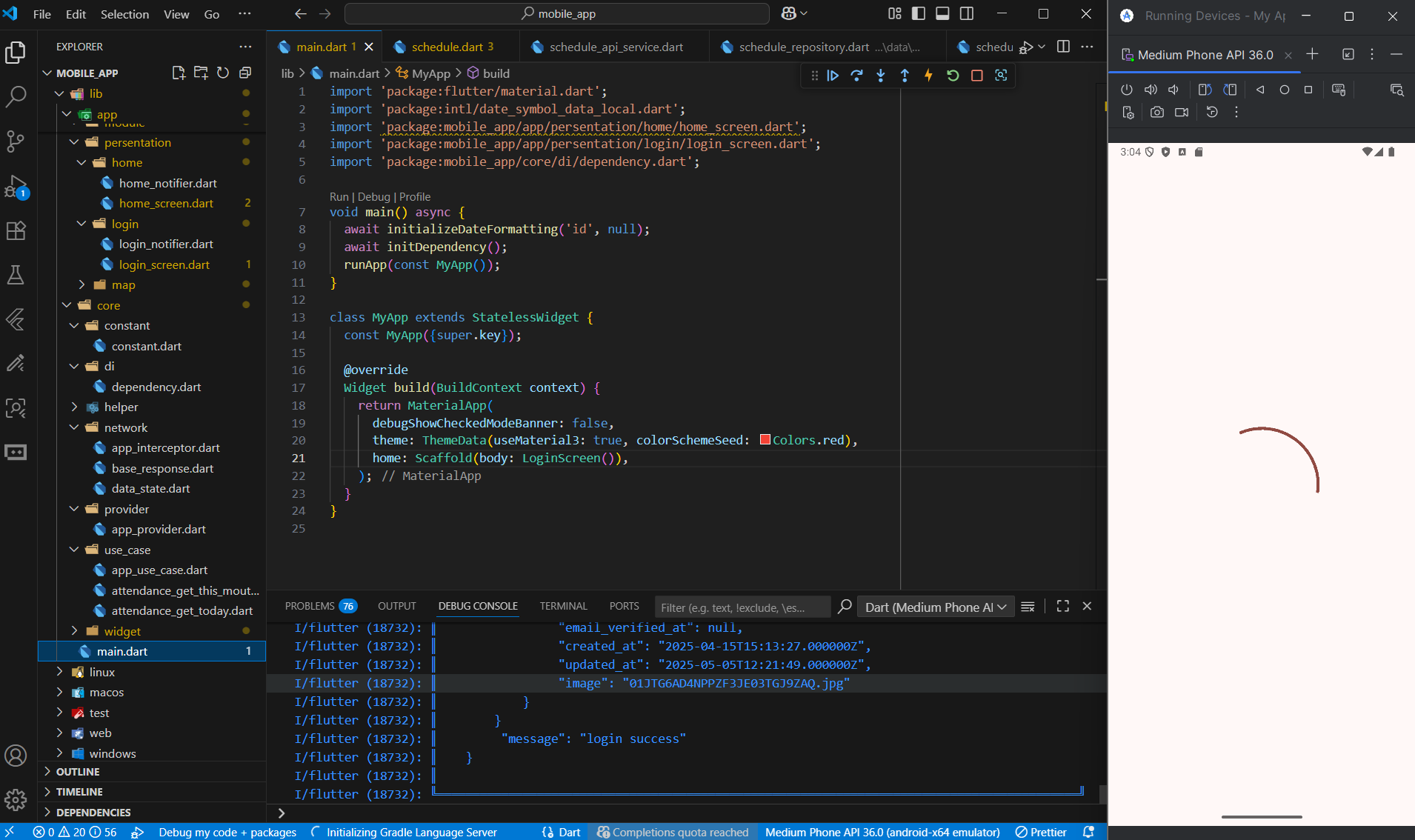This screenshot has height=840, width=1415.
Task: Maximize the debug console panel
Action: 1062,606
